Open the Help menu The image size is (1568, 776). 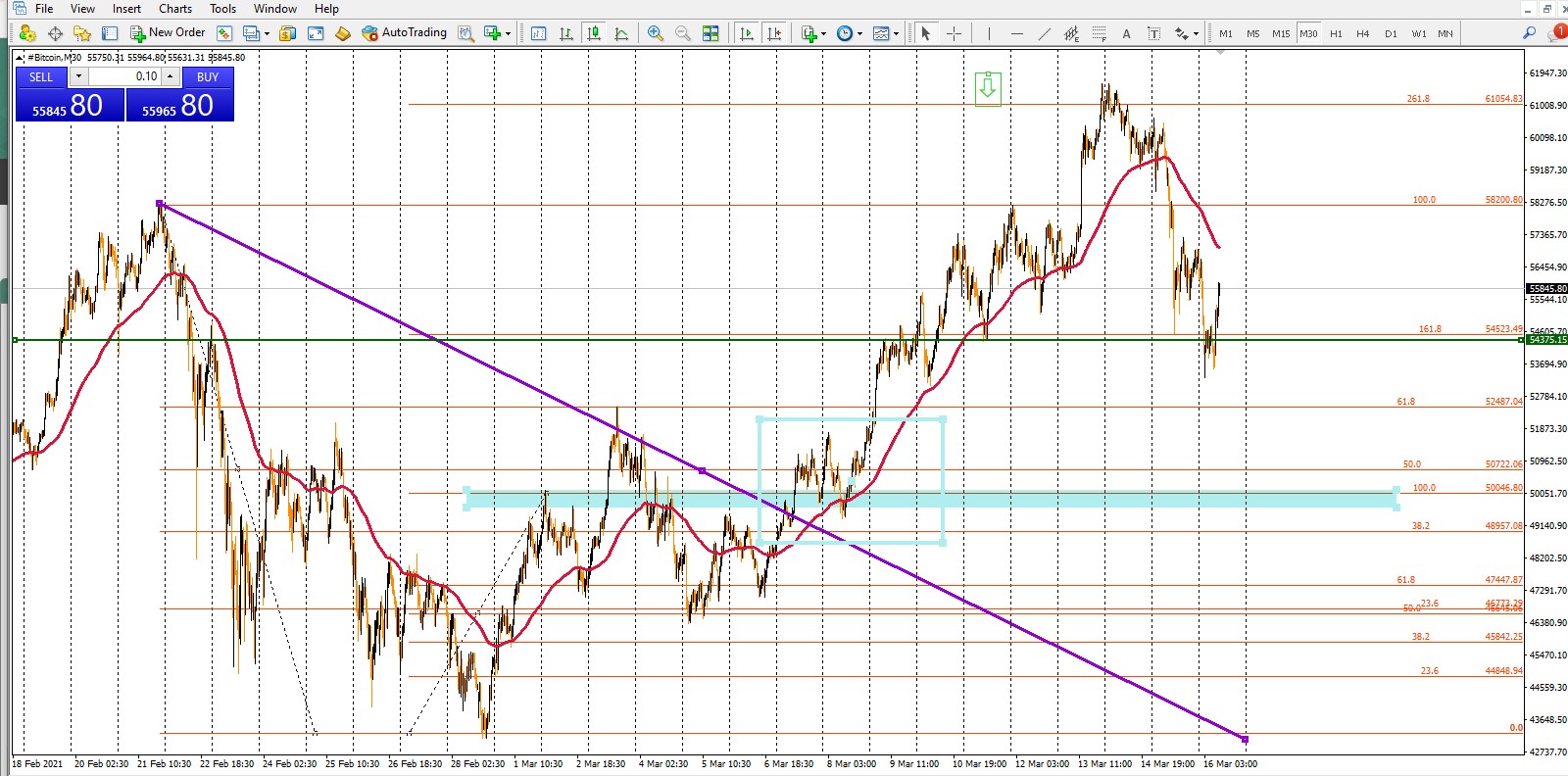(x=326, y=9)
